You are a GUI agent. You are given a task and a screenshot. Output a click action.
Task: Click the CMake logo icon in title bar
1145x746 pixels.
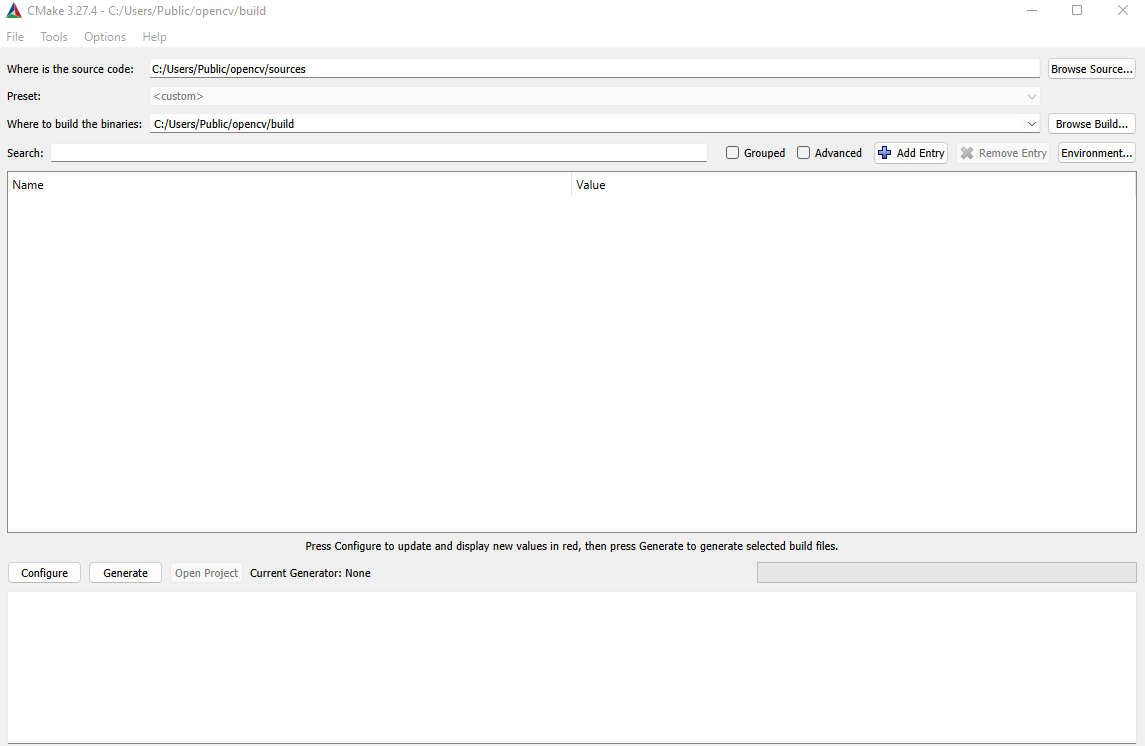tap(14, 11)
